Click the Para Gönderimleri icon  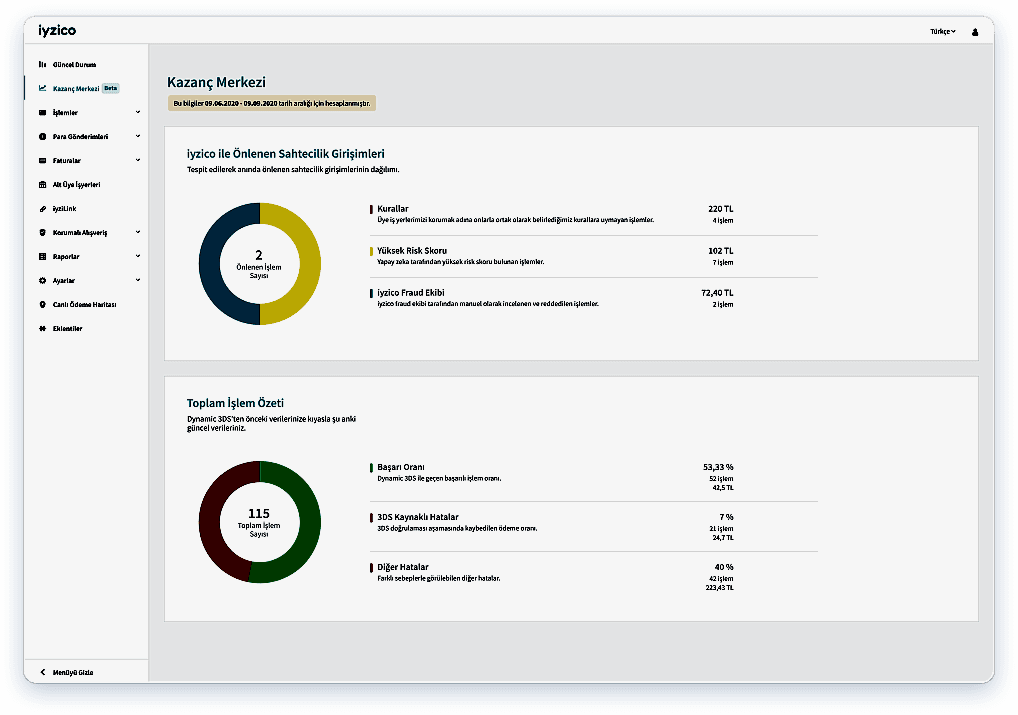(42, 136)
